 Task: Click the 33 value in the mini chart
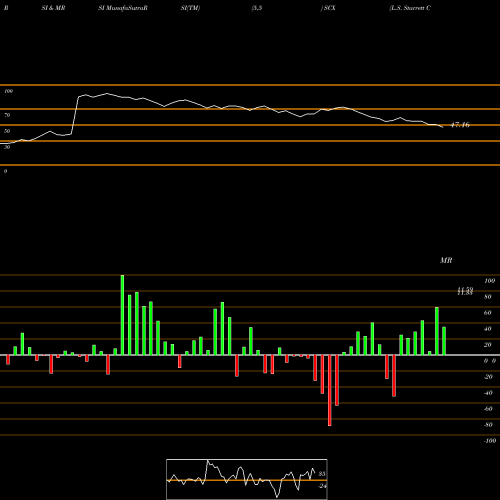click(322, 474)
